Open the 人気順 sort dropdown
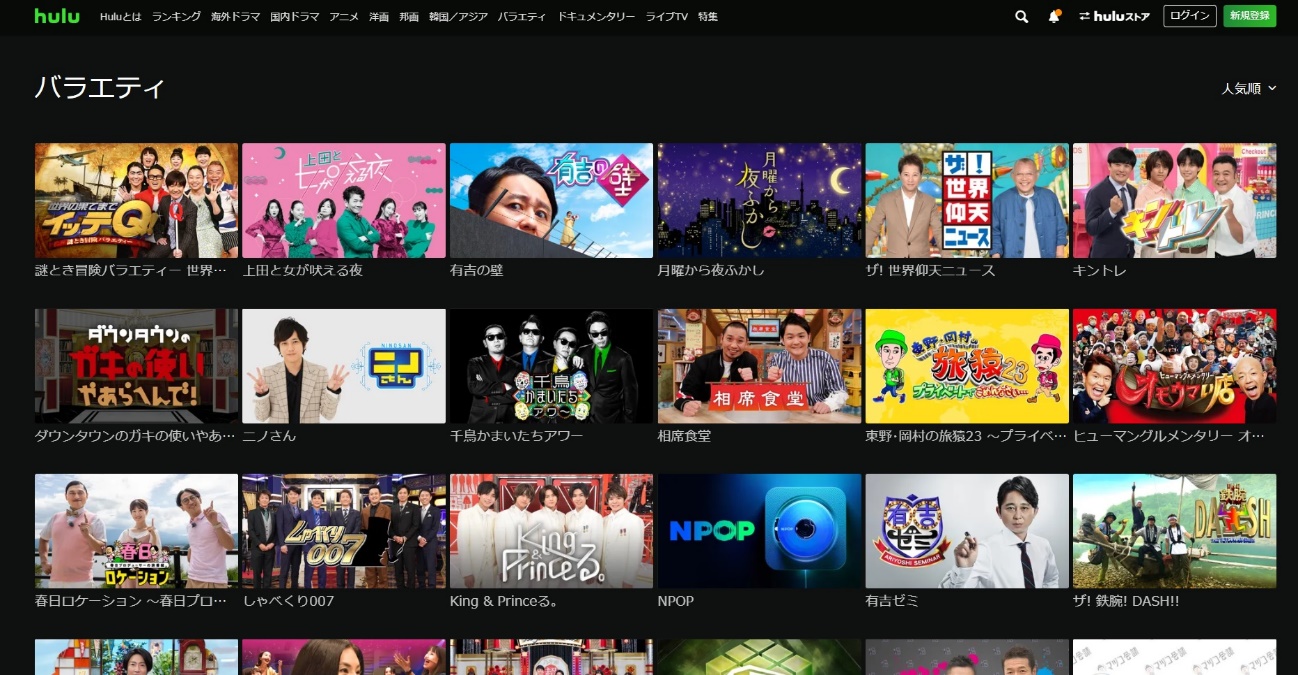This screenshot has height=675, width=1298. click(1249, 88)
